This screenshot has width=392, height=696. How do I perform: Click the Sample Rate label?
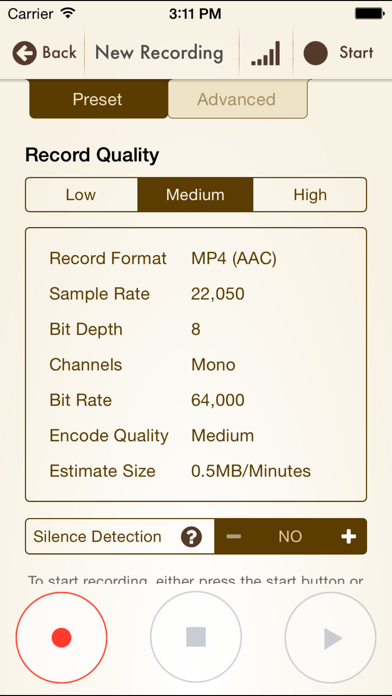click(99, 294)
